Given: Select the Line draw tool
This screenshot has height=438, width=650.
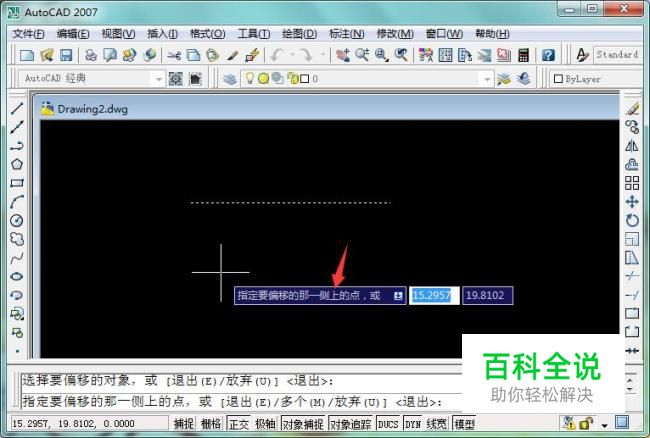Looking at the screenshot, I should (17, 108).
